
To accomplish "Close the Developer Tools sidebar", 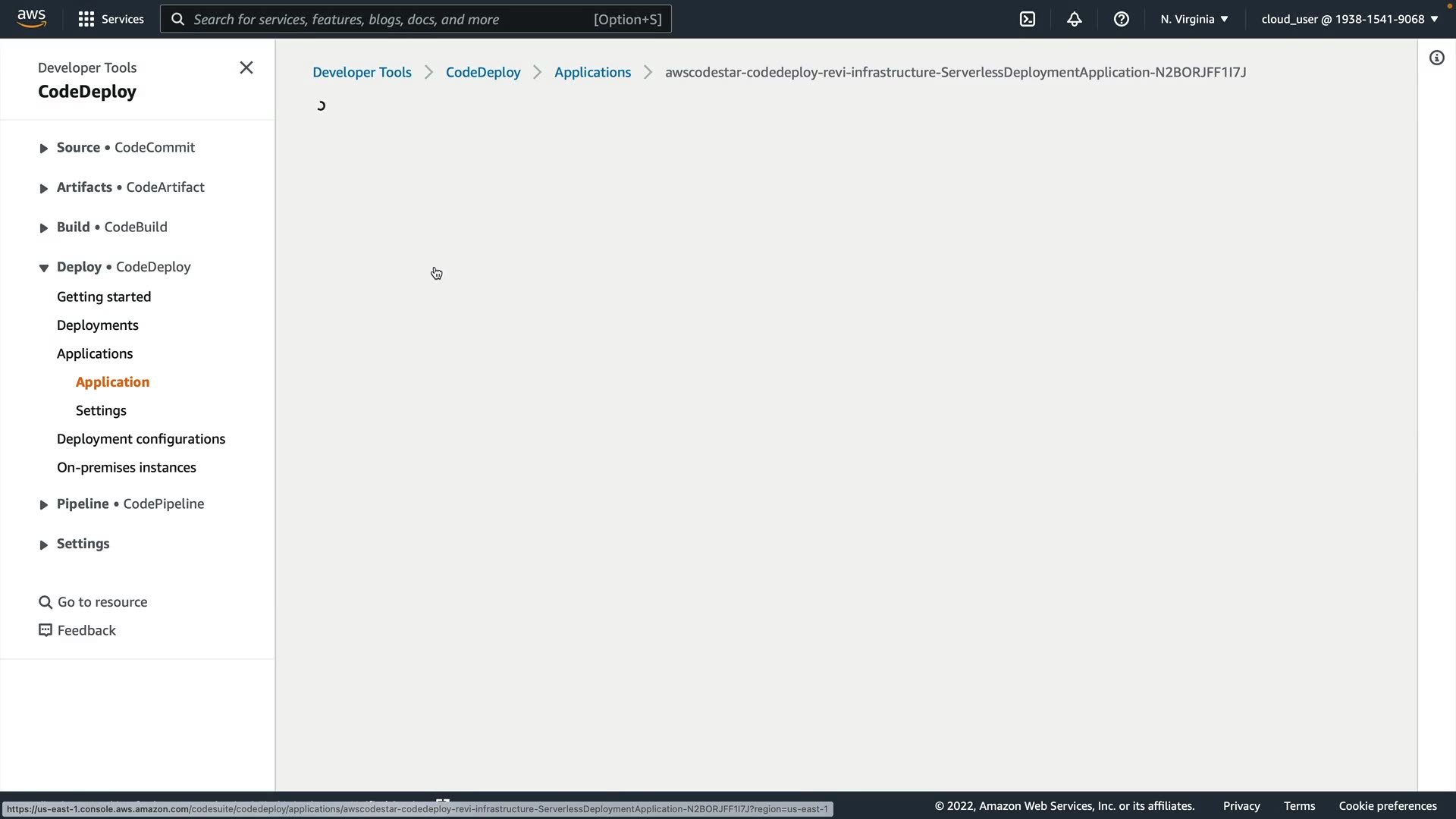I will point(246,68).
